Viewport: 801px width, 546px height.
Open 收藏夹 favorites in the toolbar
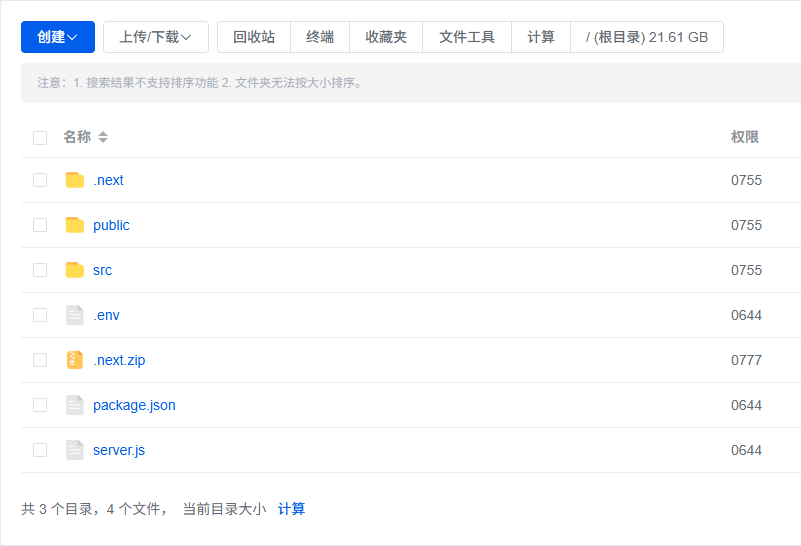(x=386, y=37)
